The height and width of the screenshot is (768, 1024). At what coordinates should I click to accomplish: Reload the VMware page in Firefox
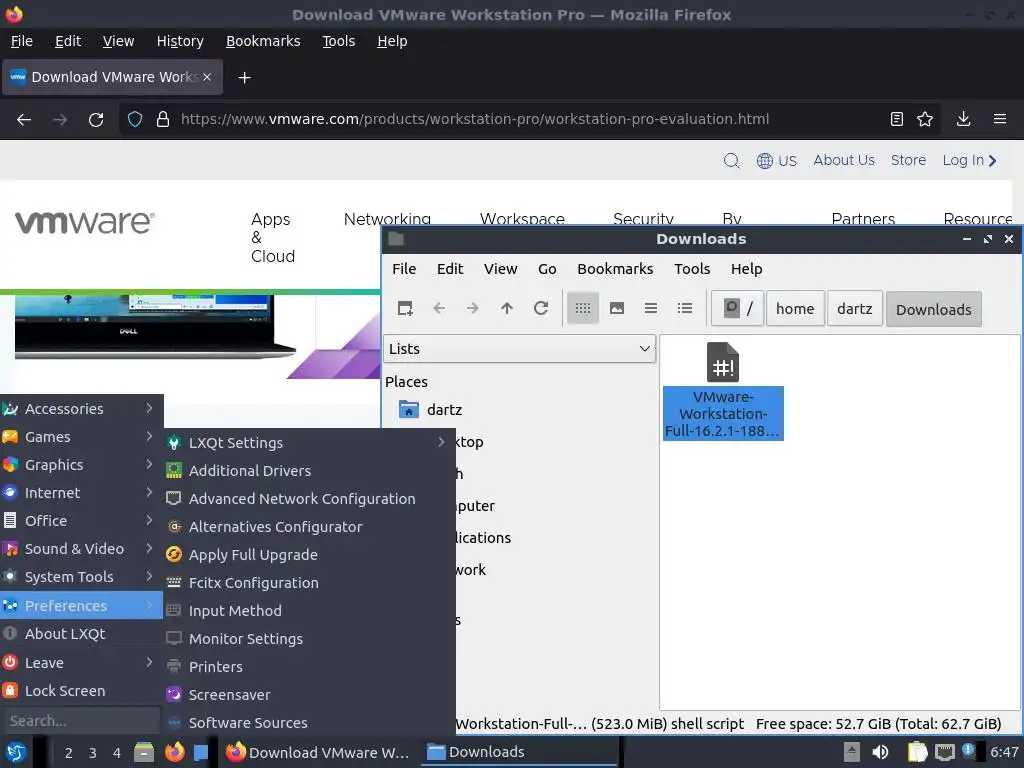click(x=96, y=120)
